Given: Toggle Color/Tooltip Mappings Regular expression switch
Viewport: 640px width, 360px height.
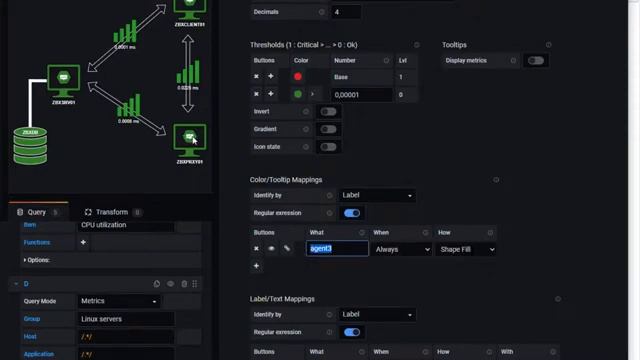Looking at the screenshot, I should [352, 213].
